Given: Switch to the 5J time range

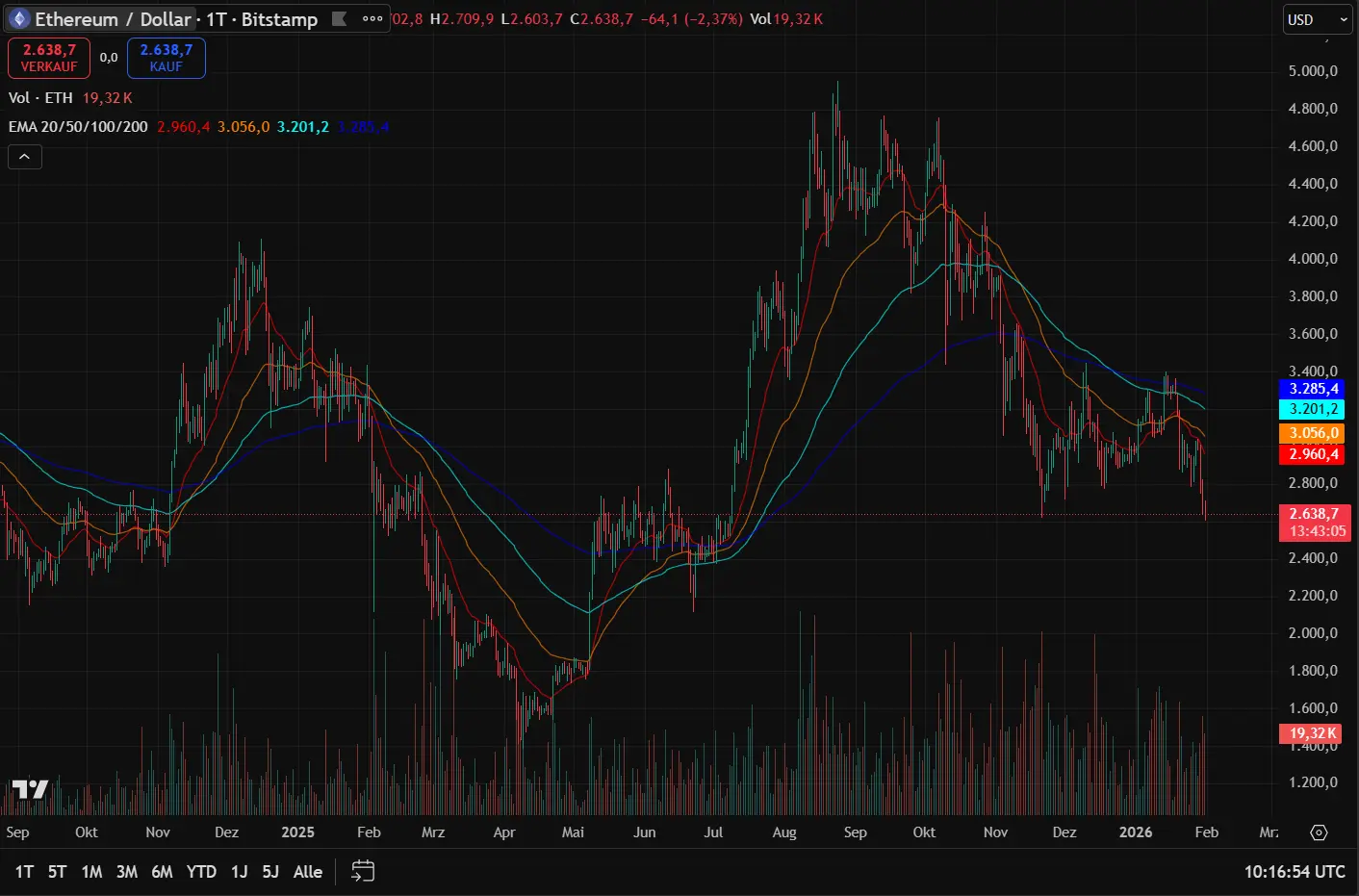Looking at the screenshot, I should [x=270, y=872].
